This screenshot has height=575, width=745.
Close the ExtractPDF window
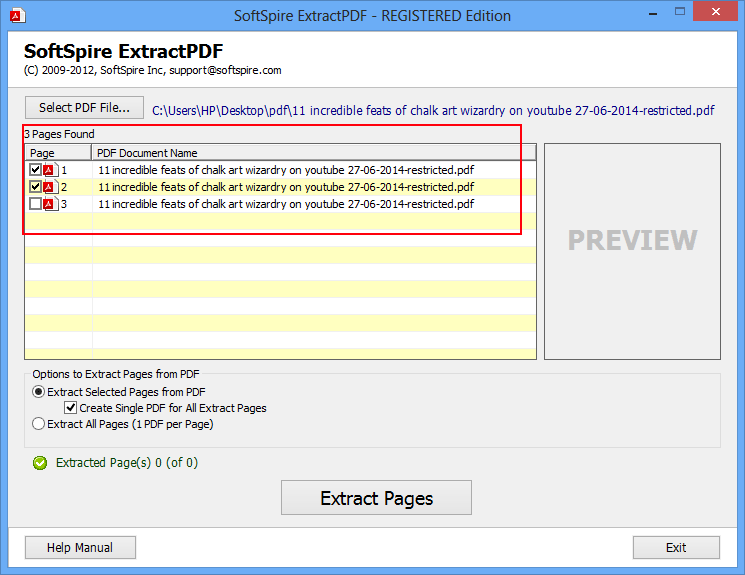pos(716,12)
